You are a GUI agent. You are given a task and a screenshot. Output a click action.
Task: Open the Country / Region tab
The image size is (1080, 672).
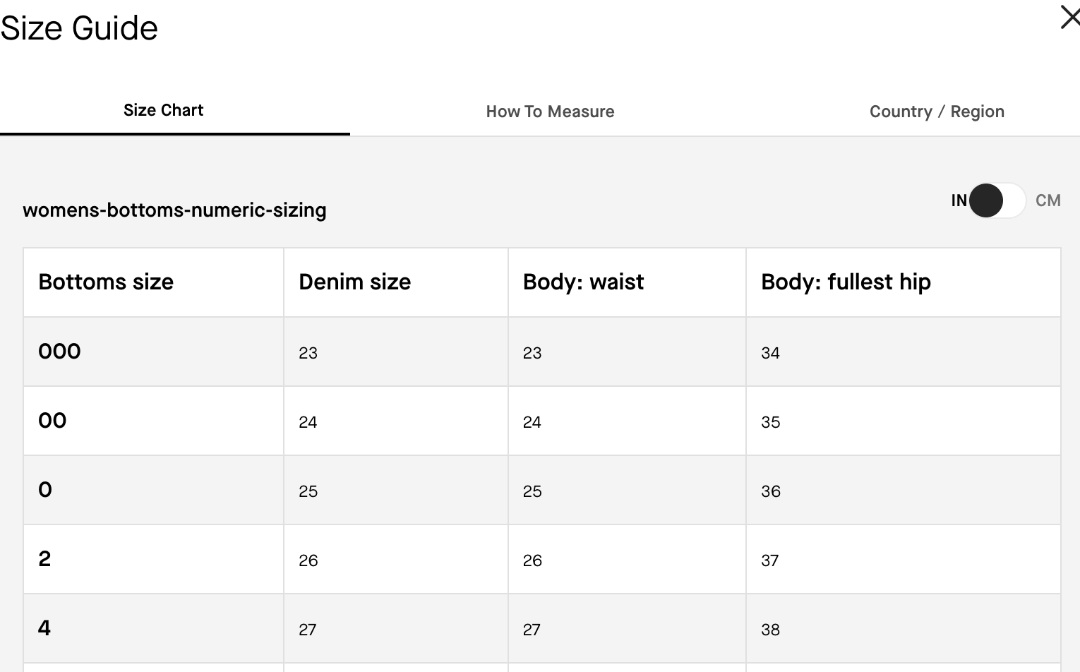937,112
